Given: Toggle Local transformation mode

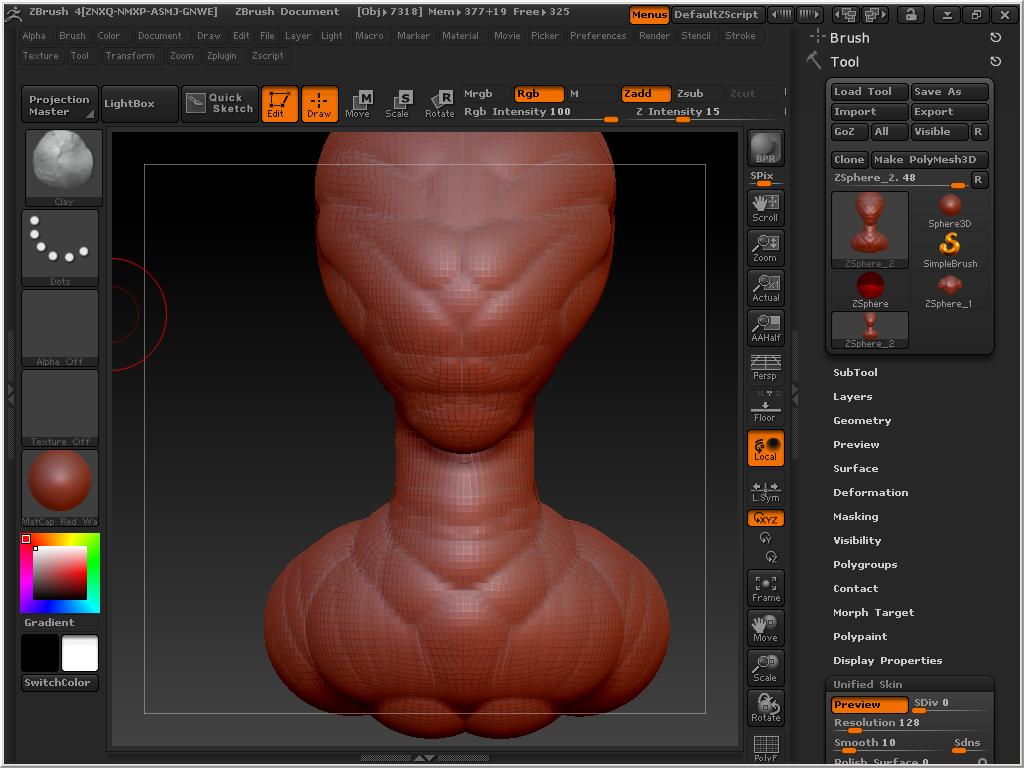Looking at the screenshot, I should pyautogui.click(x=765, y=449).
